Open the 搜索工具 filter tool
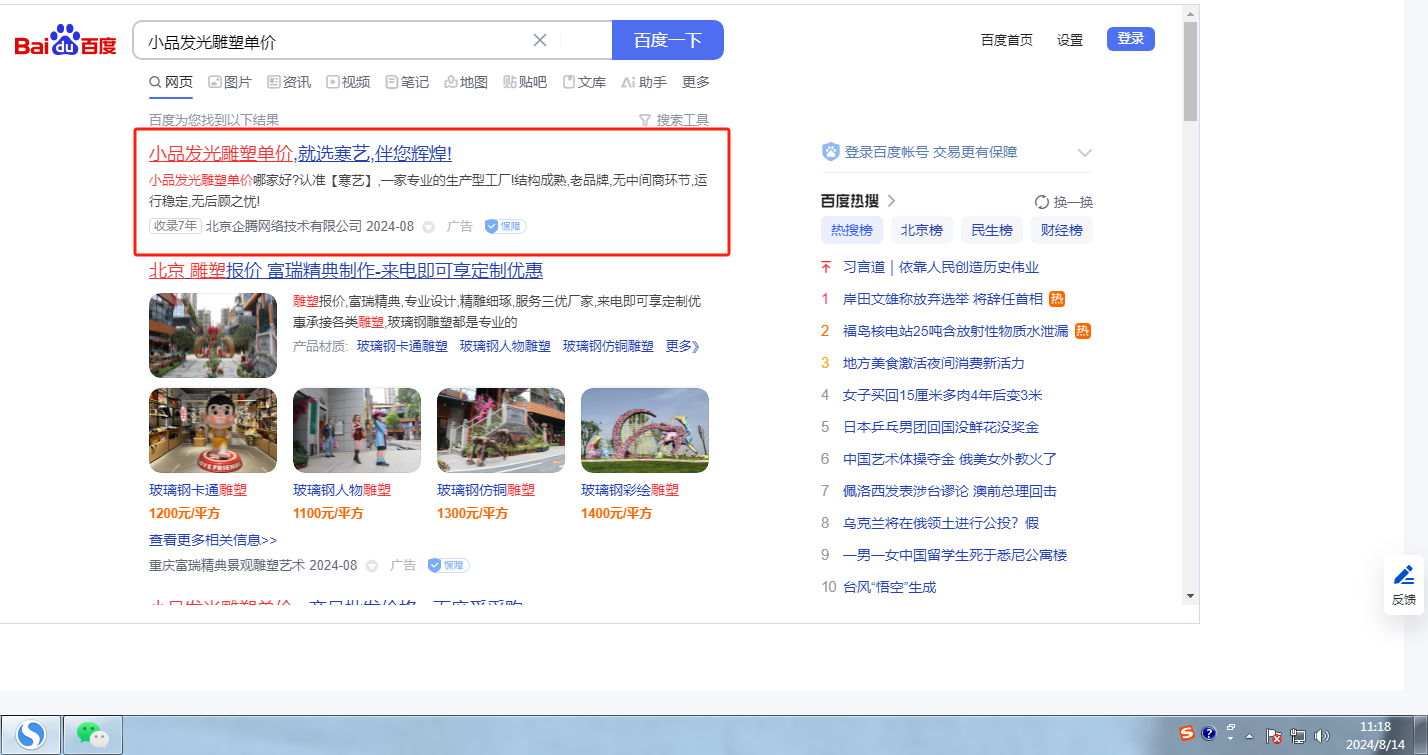This screenshot has width=1428, height=755. click(x=674, y=120)
